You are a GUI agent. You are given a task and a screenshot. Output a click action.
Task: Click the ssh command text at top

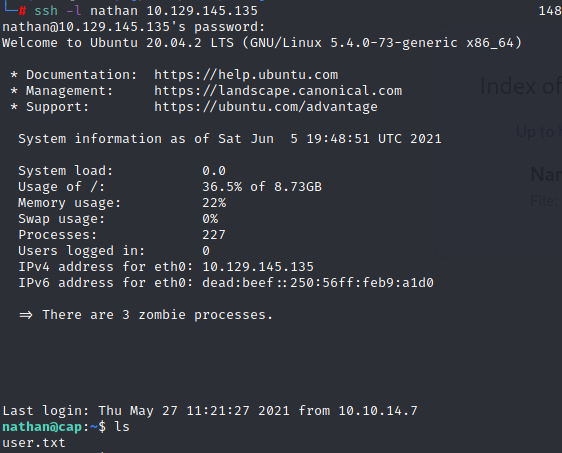pyautogui.click(x=146, y=11)
